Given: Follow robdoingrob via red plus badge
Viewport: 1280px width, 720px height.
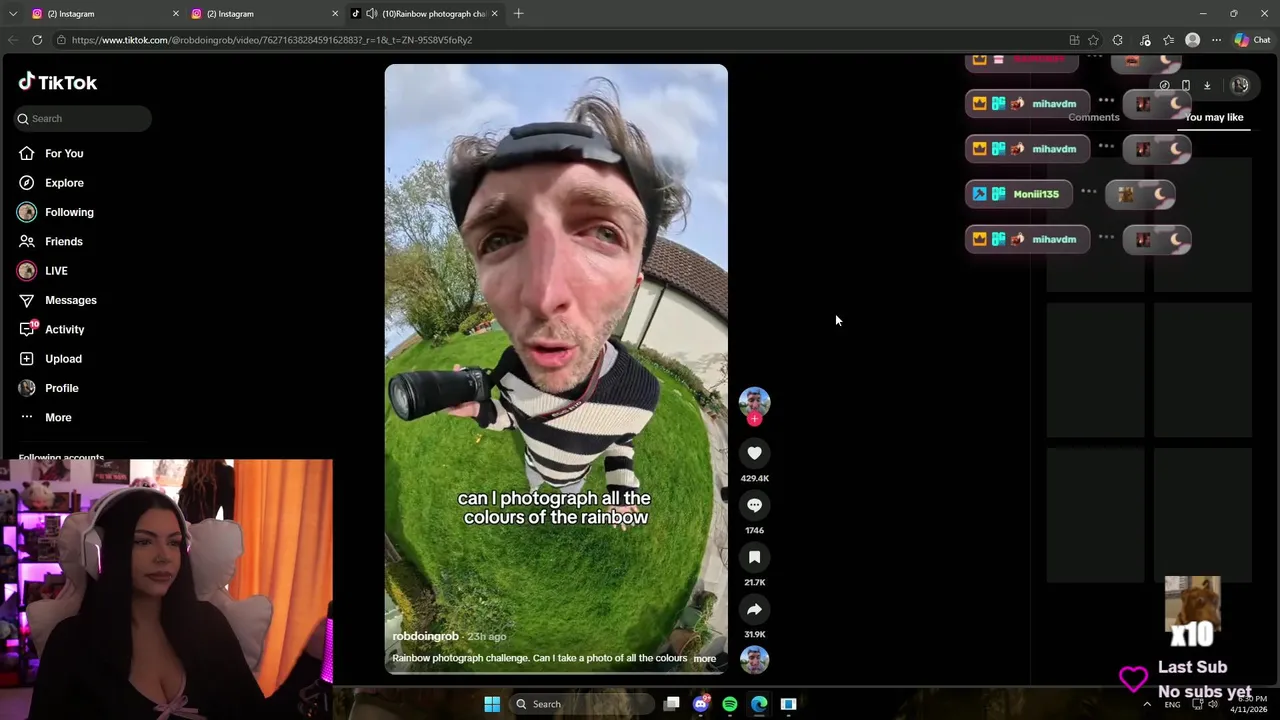Looking at the screenshot, I should click(x=754, y=419).
